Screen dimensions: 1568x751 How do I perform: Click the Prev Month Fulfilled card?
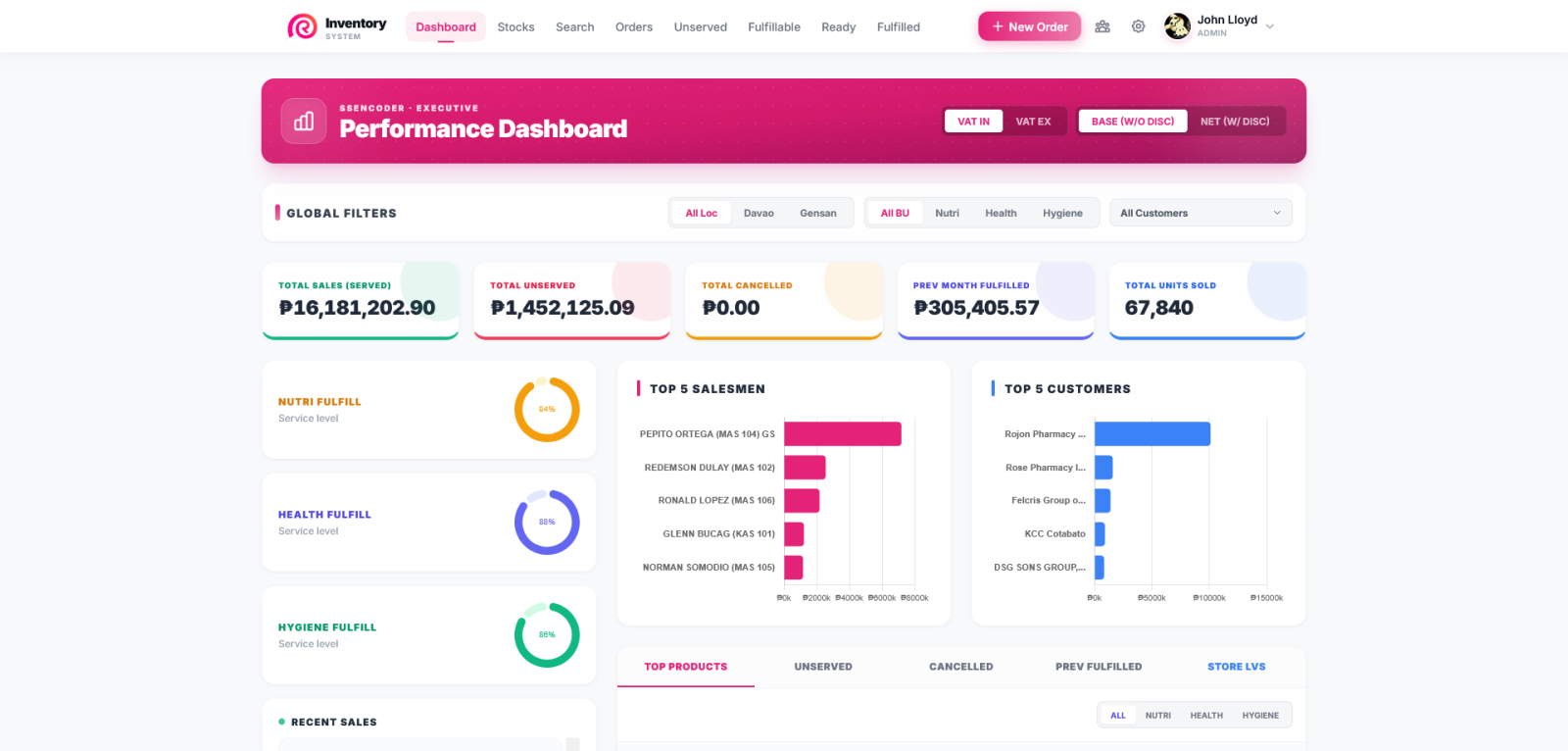[x=996, y=301]
